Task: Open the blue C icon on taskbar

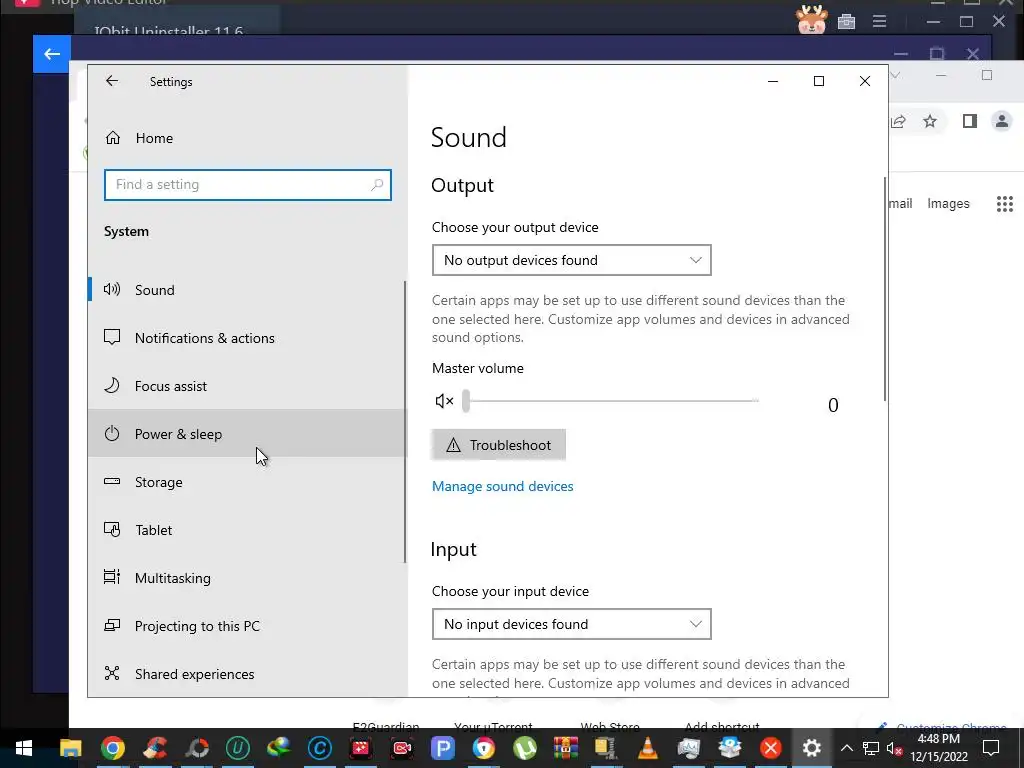Action: 320,748
